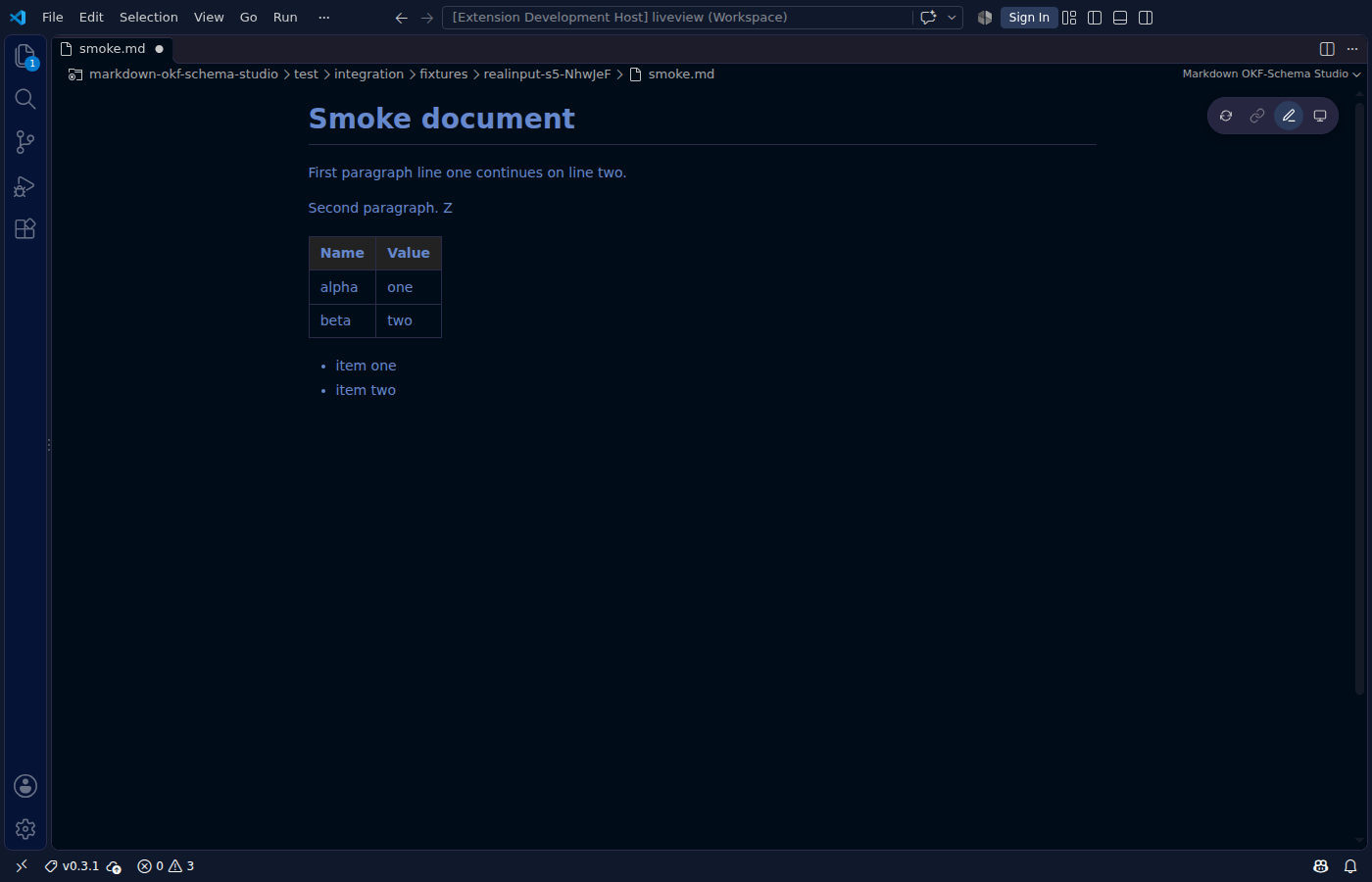Open the Explorer view in the activity bar

pyautogui.click(x=25, y=57)
